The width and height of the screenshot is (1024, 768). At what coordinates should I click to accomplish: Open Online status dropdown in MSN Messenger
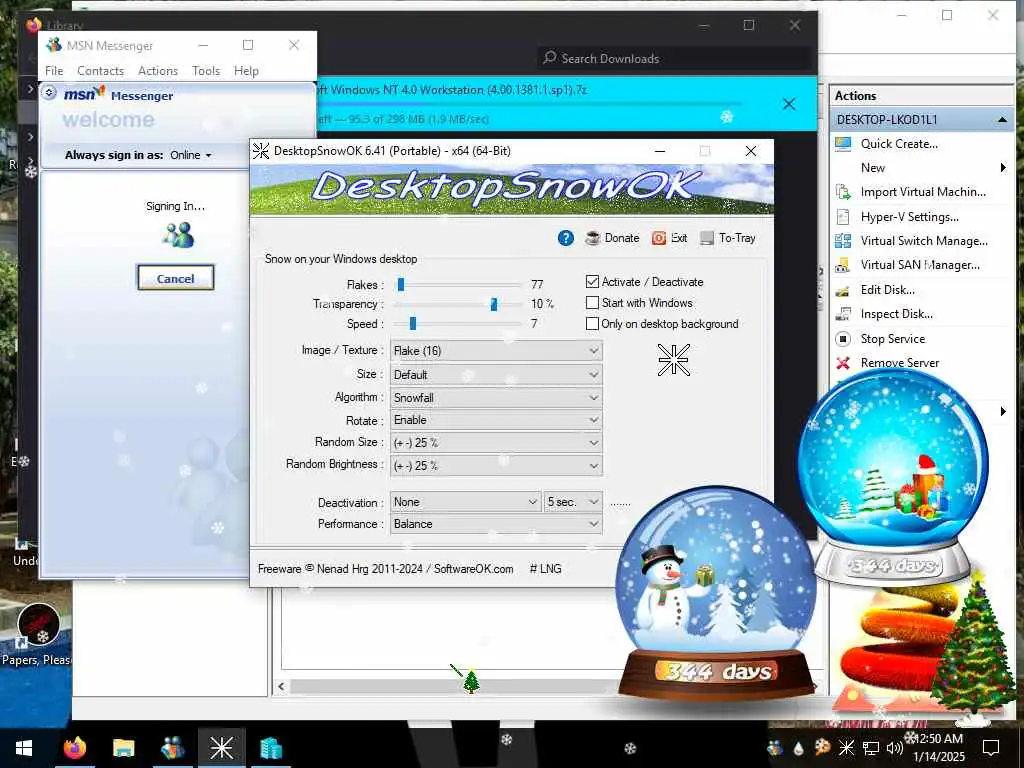(x=191, y=155)
